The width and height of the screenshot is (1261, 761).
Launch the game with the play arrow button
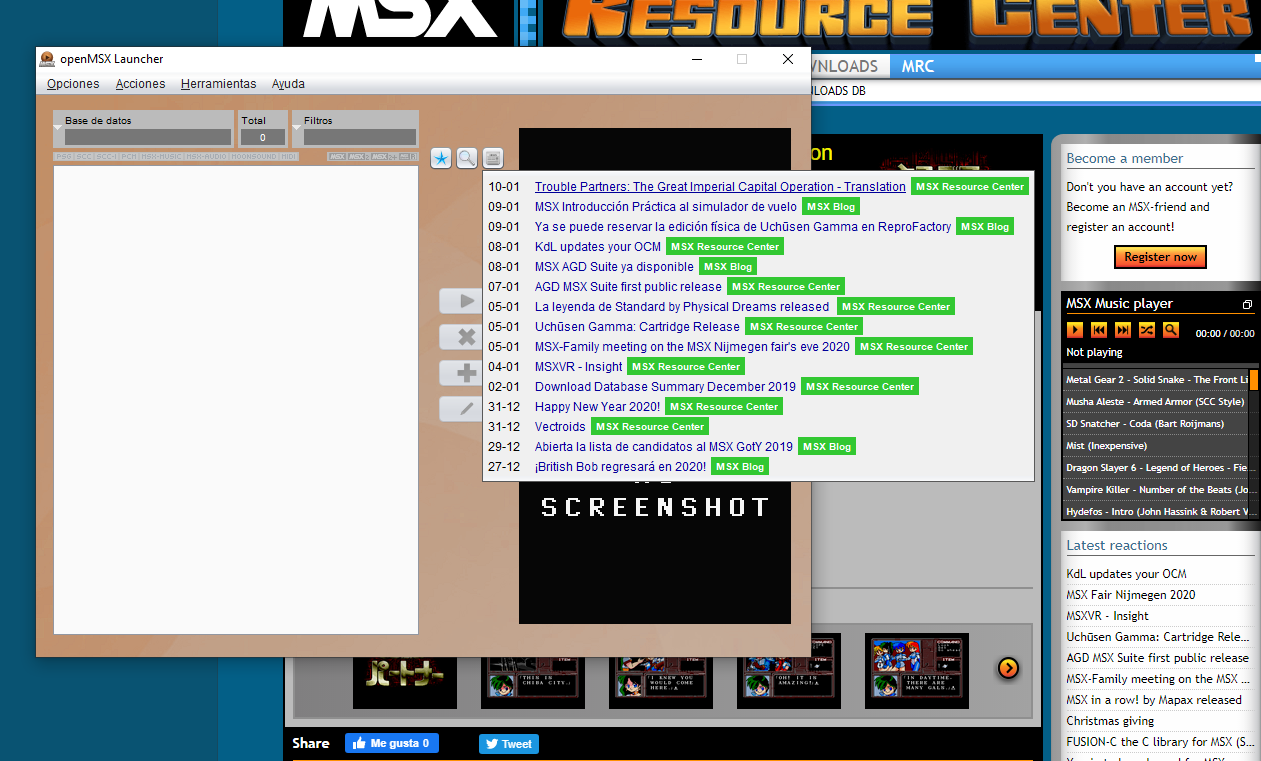click(463, 301)
